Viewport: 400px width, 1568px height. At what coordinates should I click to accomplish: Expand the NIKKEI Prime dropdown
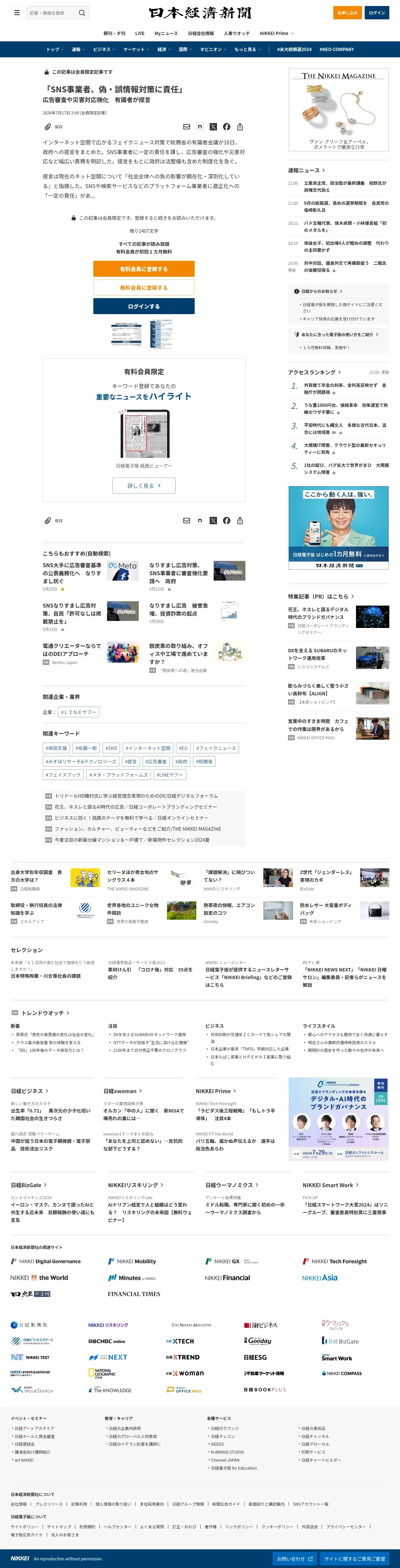(276, 33)
